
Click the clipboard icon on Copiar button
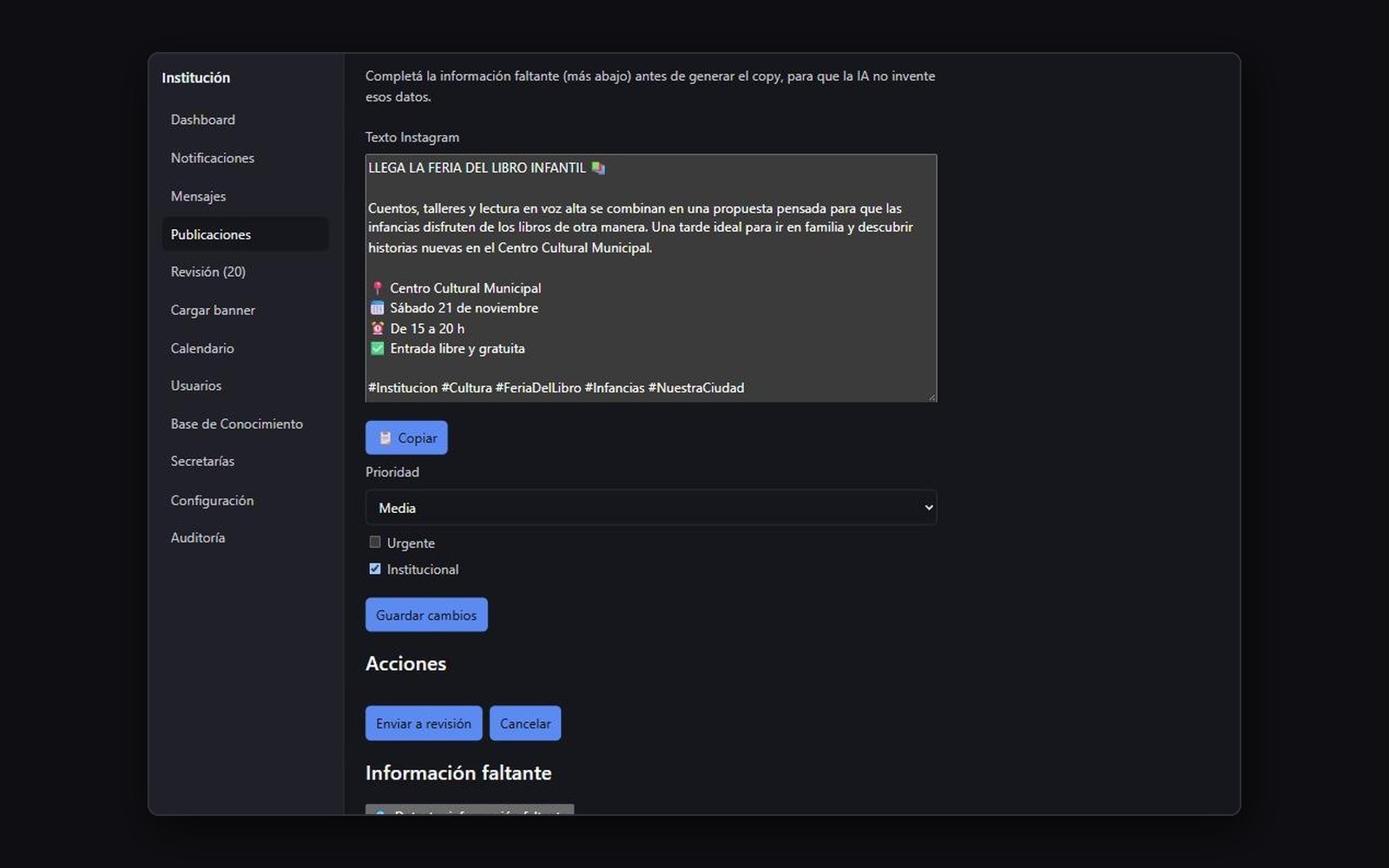click(x=385, y=438)
